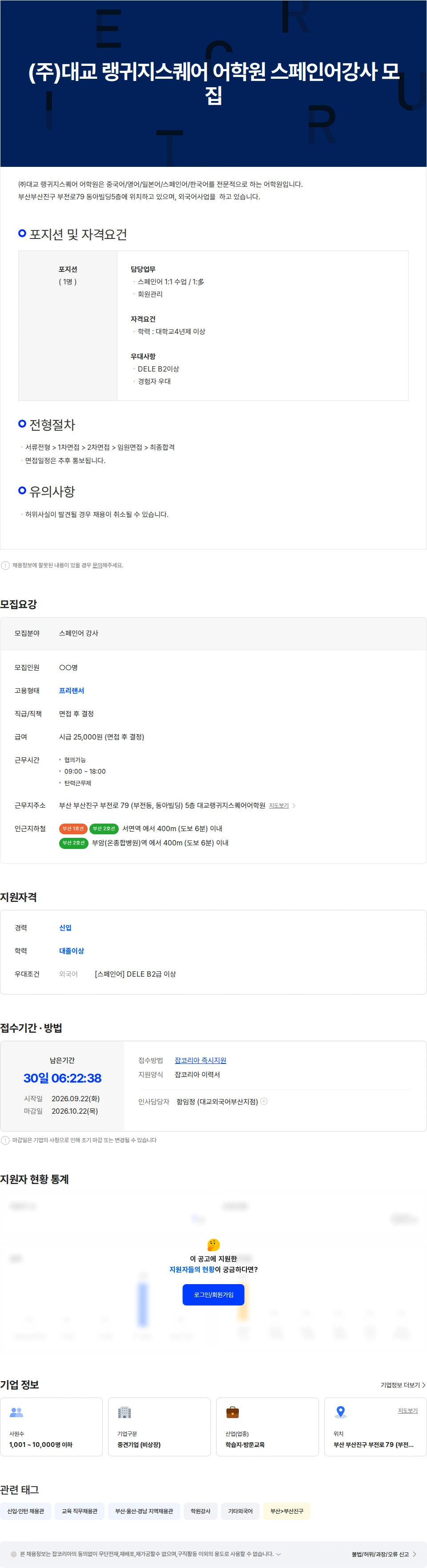Viewport: 427px width, 1568px height.
Task: Click 지도보기 next to the work address
Action: (x=278, y=805)
